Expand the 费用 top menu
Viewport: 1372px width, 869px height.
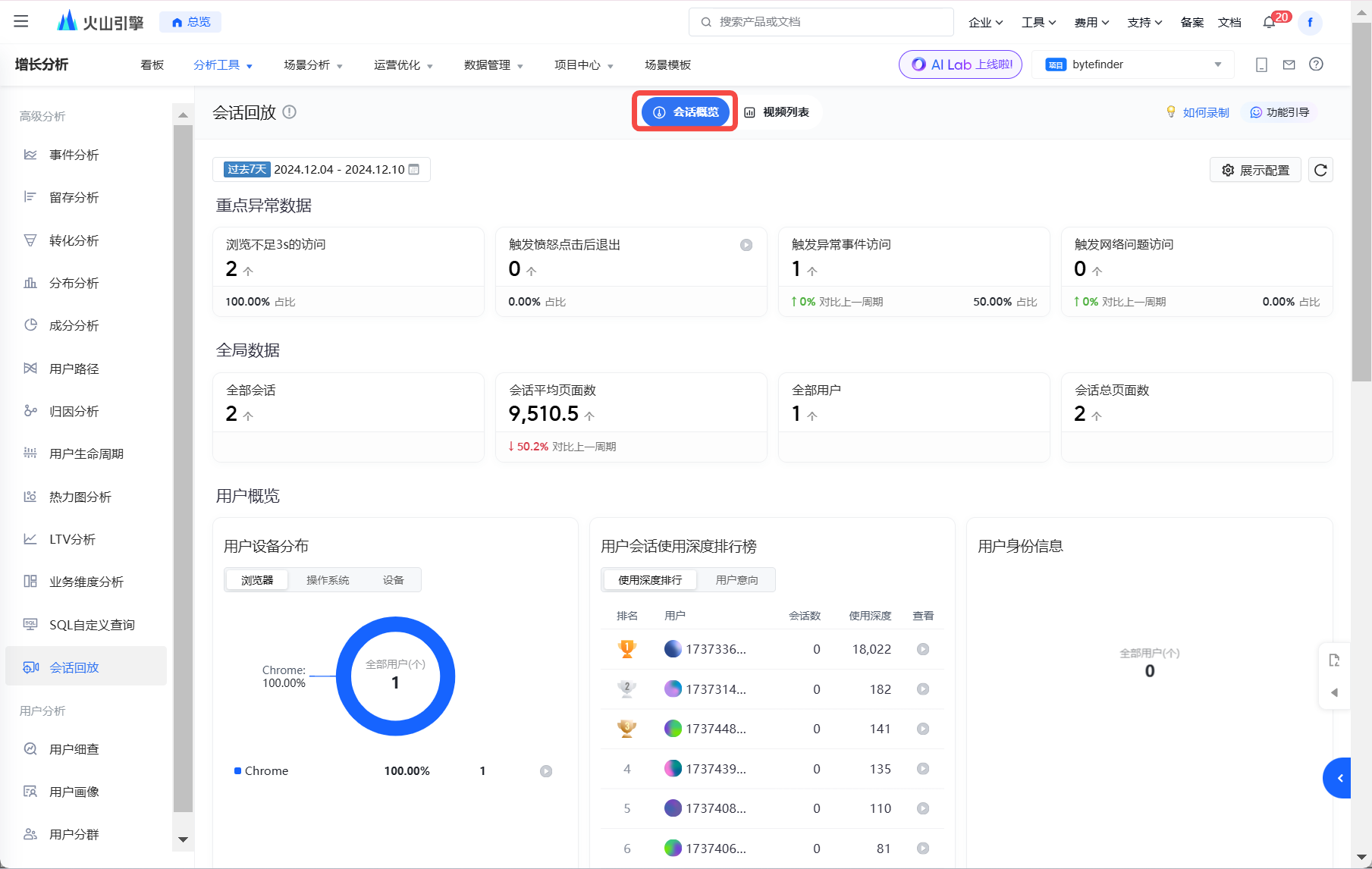(1091, 22)
